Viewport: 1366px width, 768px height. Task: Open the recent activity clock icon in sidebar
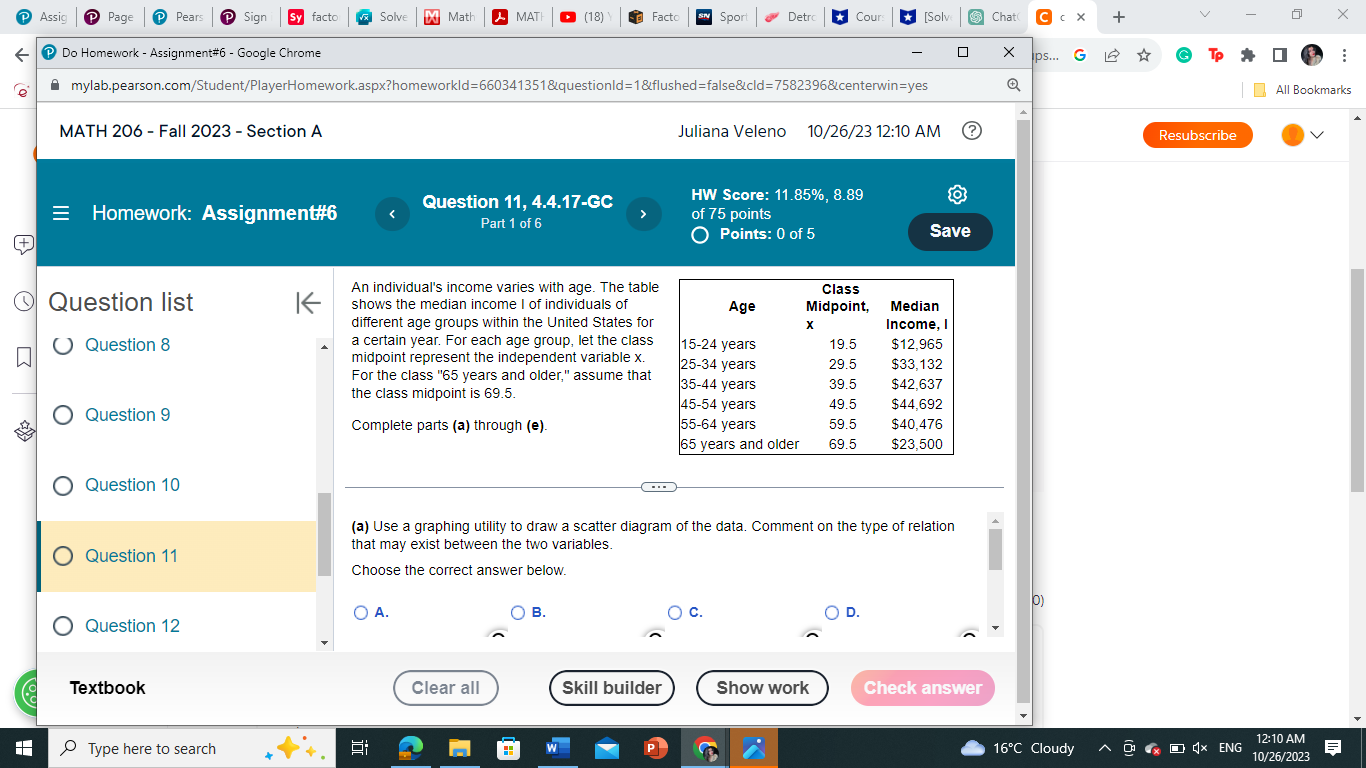pos(24,300)
